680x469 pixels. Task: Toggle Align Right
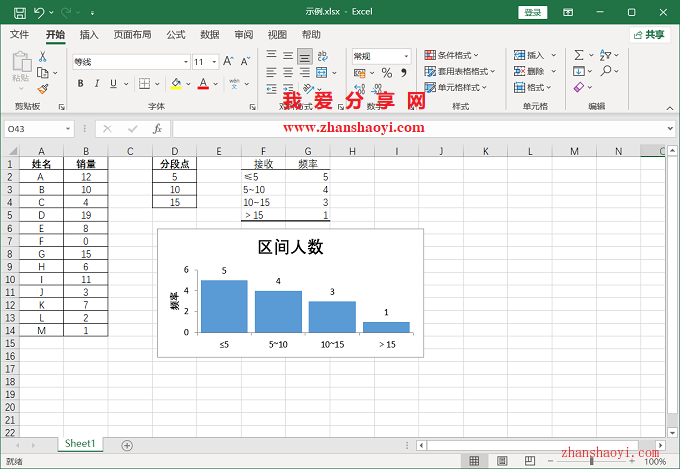(x=305, y=72)
